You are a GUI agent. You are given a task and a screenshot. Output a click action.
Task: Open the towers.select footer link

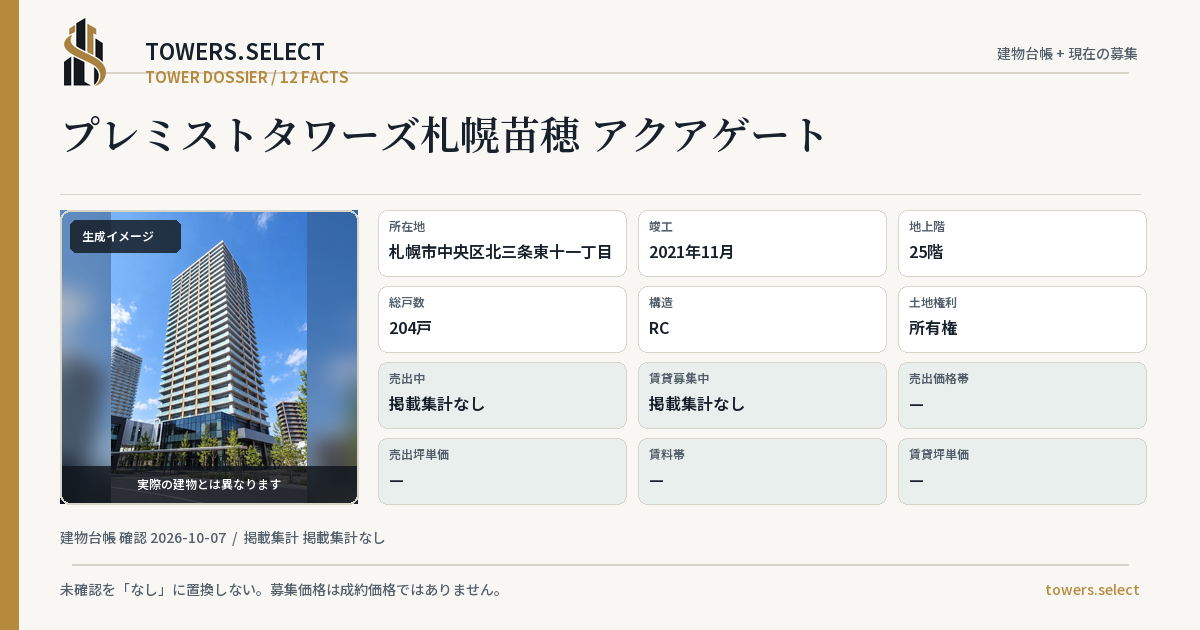coord(1092,590)
